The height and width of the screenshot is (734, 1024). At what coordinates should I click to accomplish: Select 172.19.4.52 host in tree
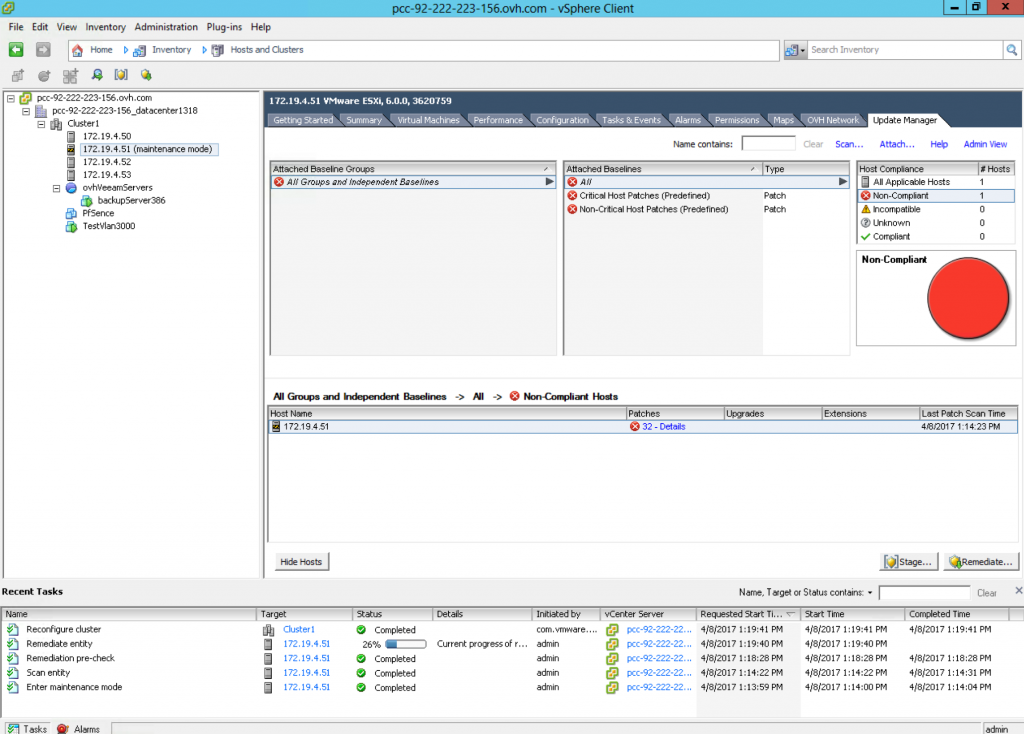pyautogui.click(x=106, y=163)
